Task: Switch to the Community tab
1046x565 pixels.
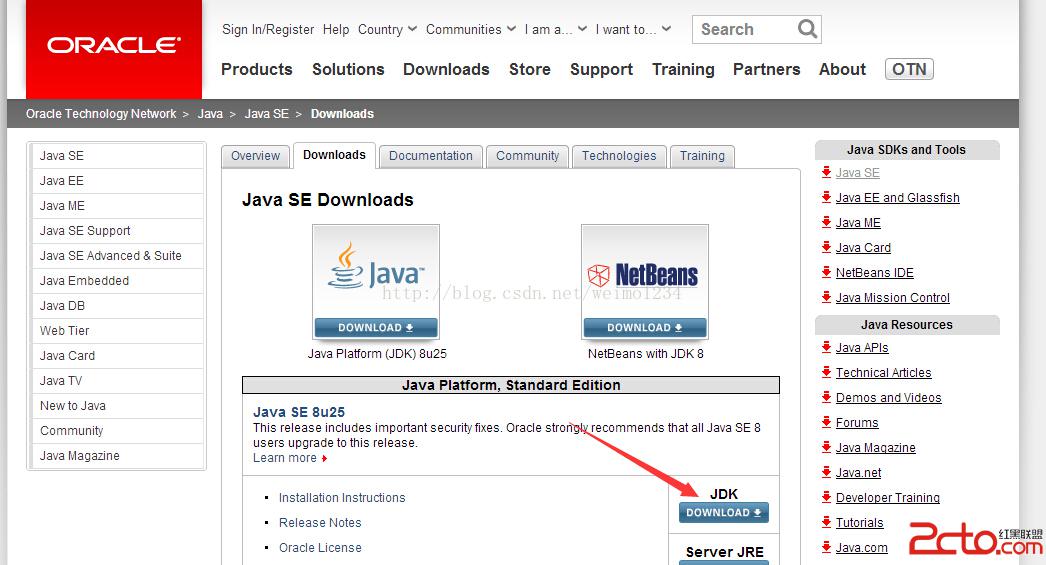Action: coord(528,156)
